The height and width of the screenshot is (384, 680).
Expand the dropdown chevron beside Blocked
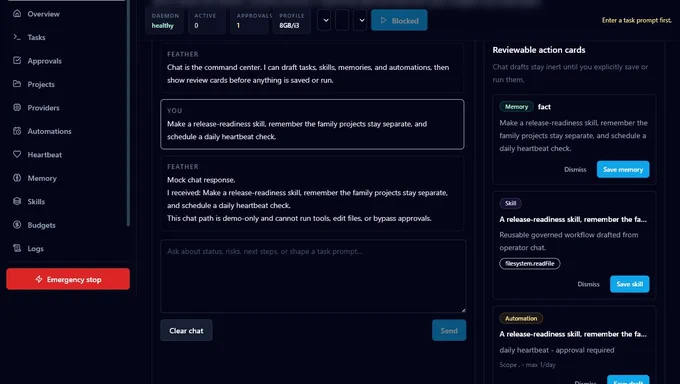[x=360, y=20]
